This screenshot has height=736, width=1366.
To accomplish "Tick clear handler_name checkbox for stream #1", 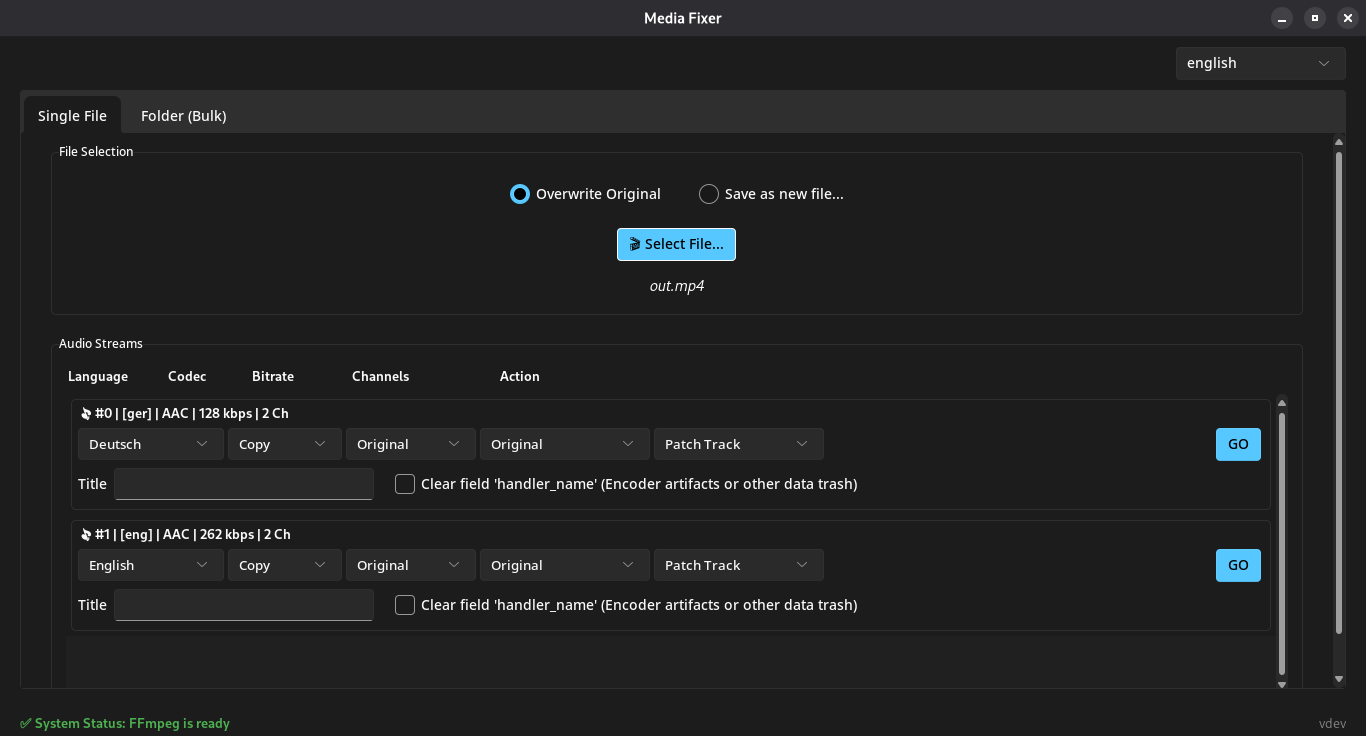I will pyautogui.click(x=405, y=605).
